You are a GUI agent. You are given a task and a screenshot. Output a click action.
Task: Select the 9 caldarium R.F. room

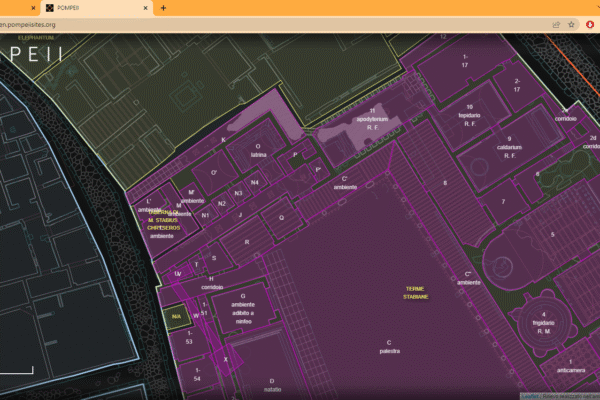tap(509, 146)
